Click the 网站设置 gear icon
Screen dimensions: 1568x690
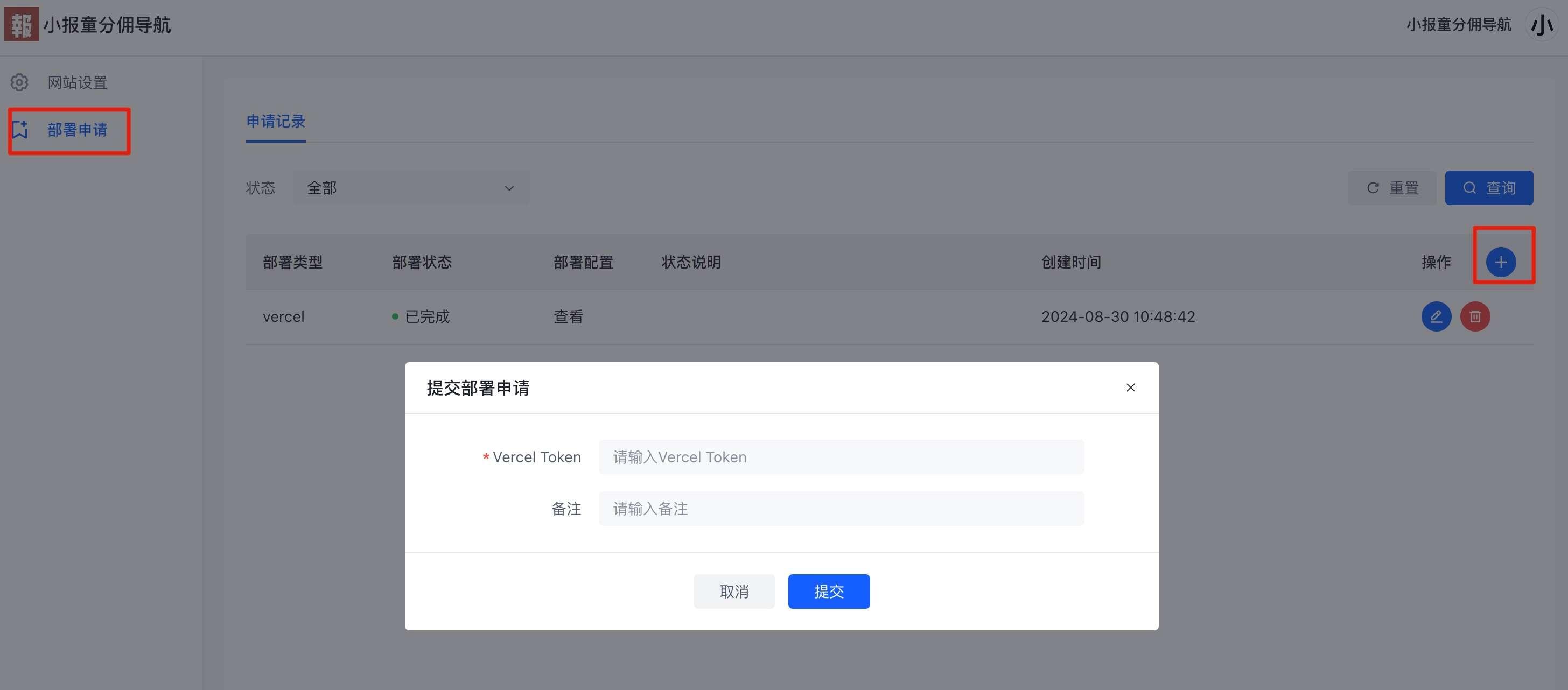click(x=19, y=82)
